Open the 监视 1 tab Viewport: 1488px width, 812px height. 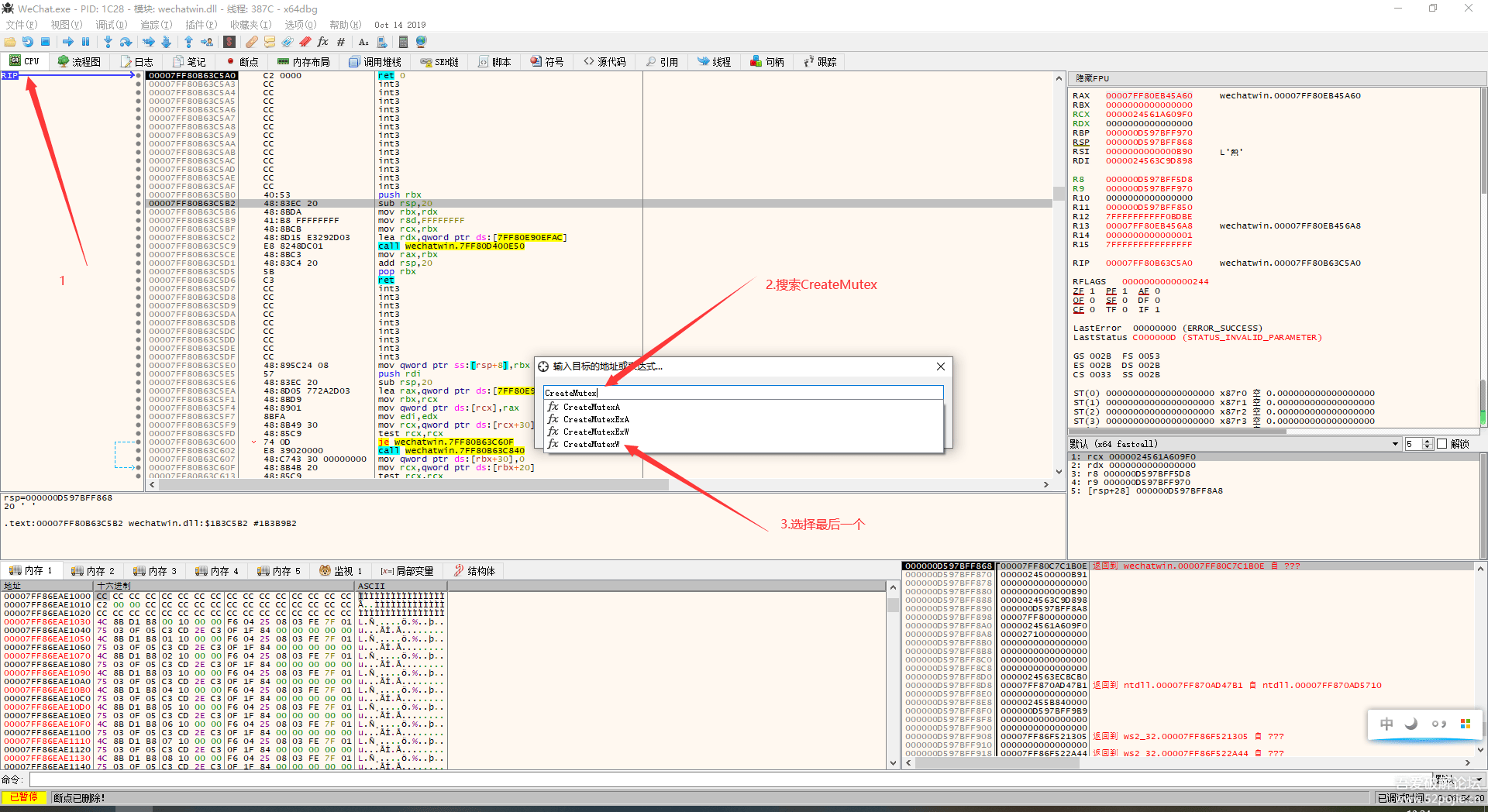tap(341, 571)
